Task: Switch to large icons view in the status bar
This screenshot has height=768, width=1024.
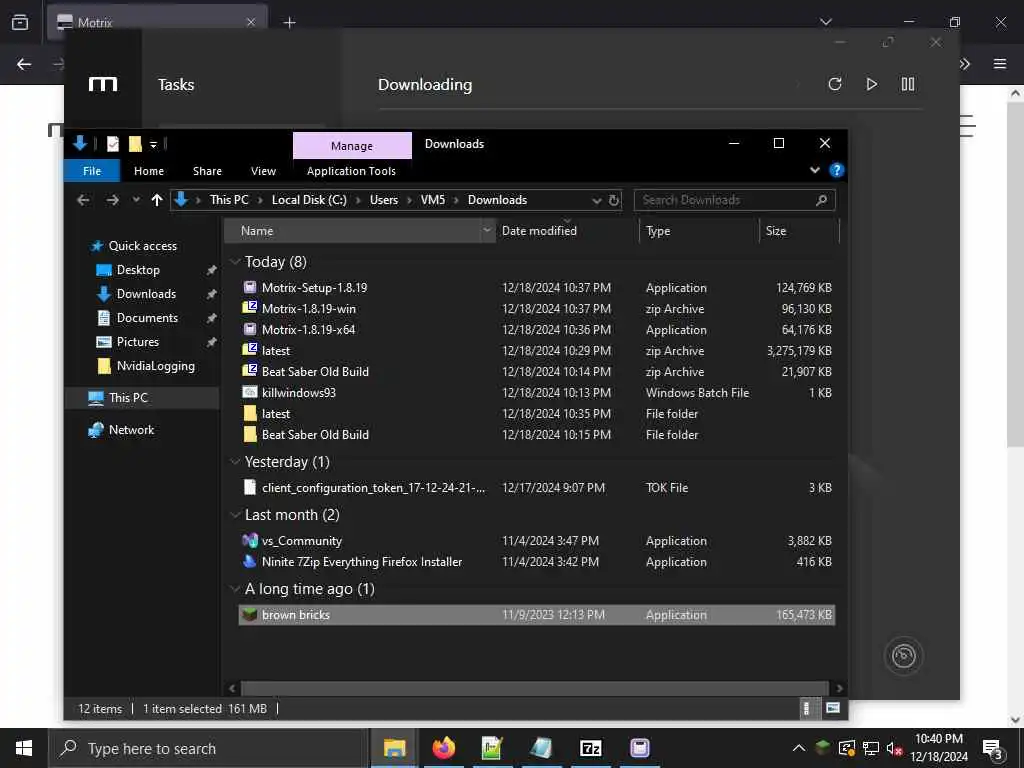Action: pyautogui.click(x=833, y=708)
